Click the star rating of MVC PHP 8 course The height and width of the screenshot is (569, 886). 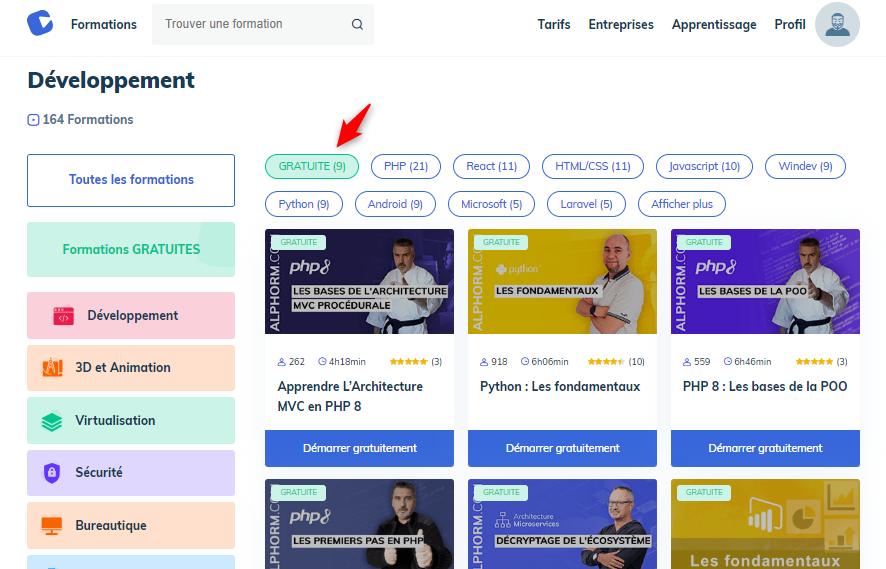pos(409,362)
